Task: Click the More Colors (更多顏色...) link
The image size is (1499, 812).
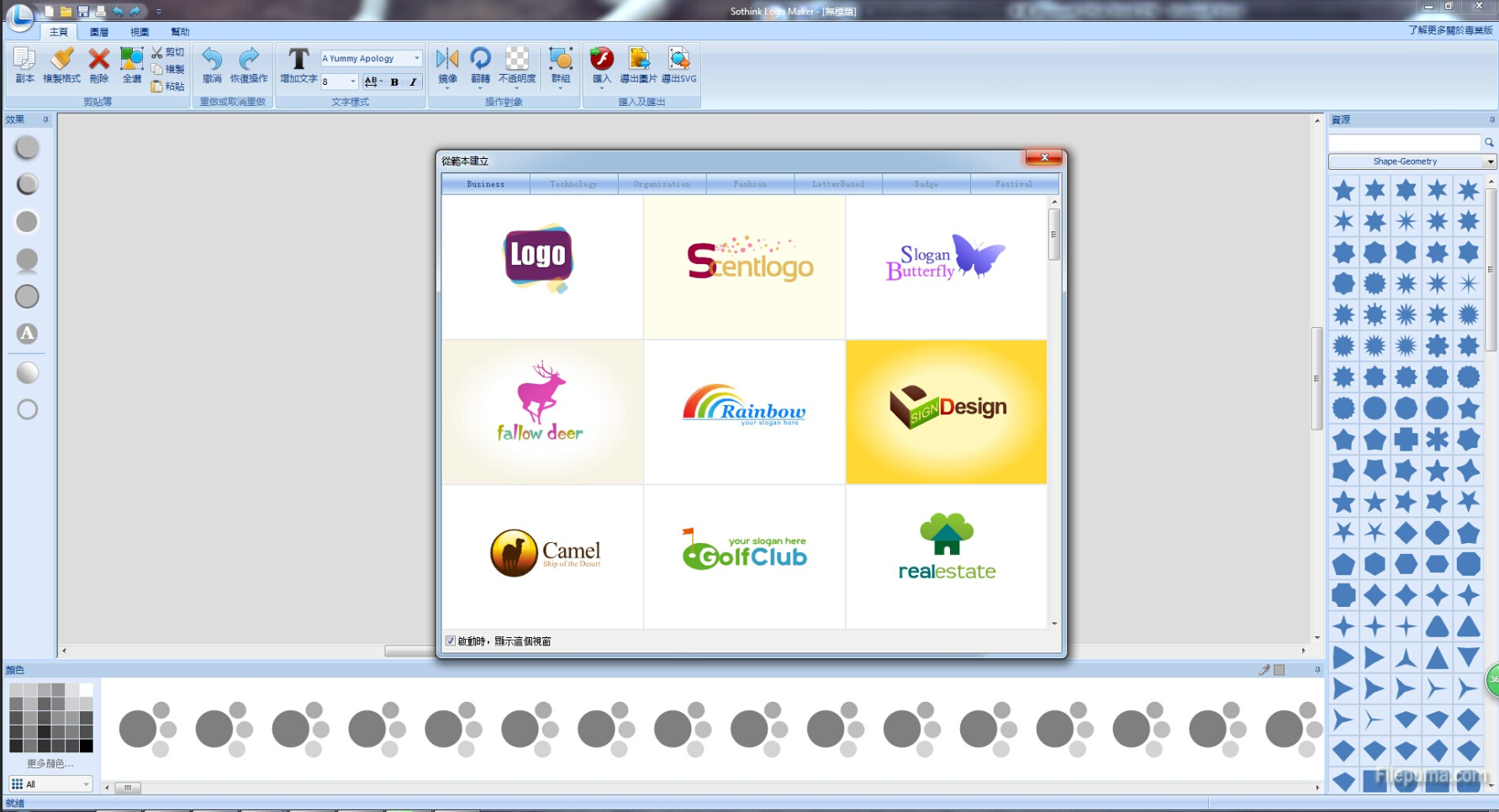Action: click(50, 764)
